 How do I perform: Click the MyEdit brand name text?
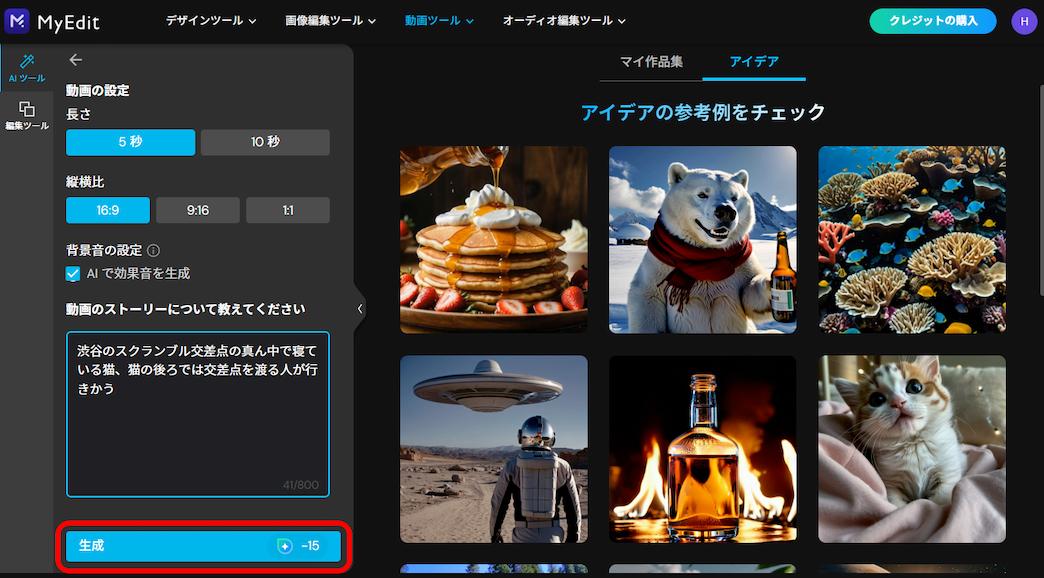(x=69, y=22)
